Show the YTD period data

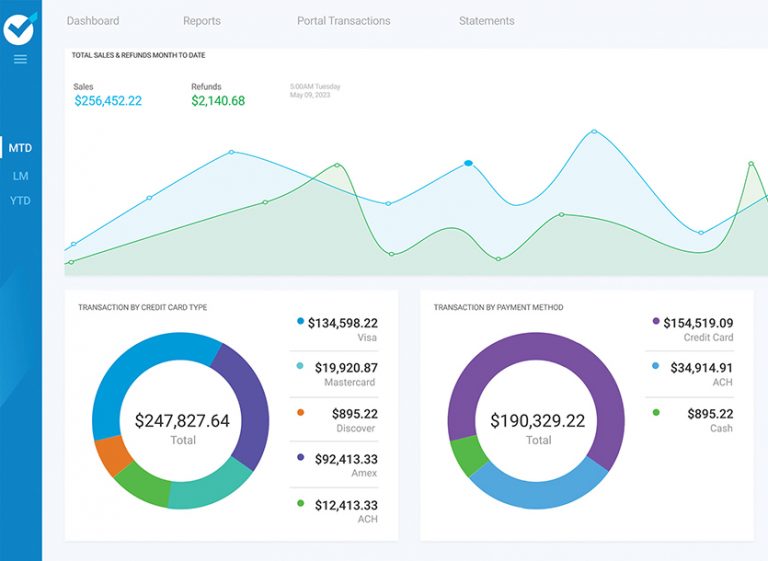(20, 201)
